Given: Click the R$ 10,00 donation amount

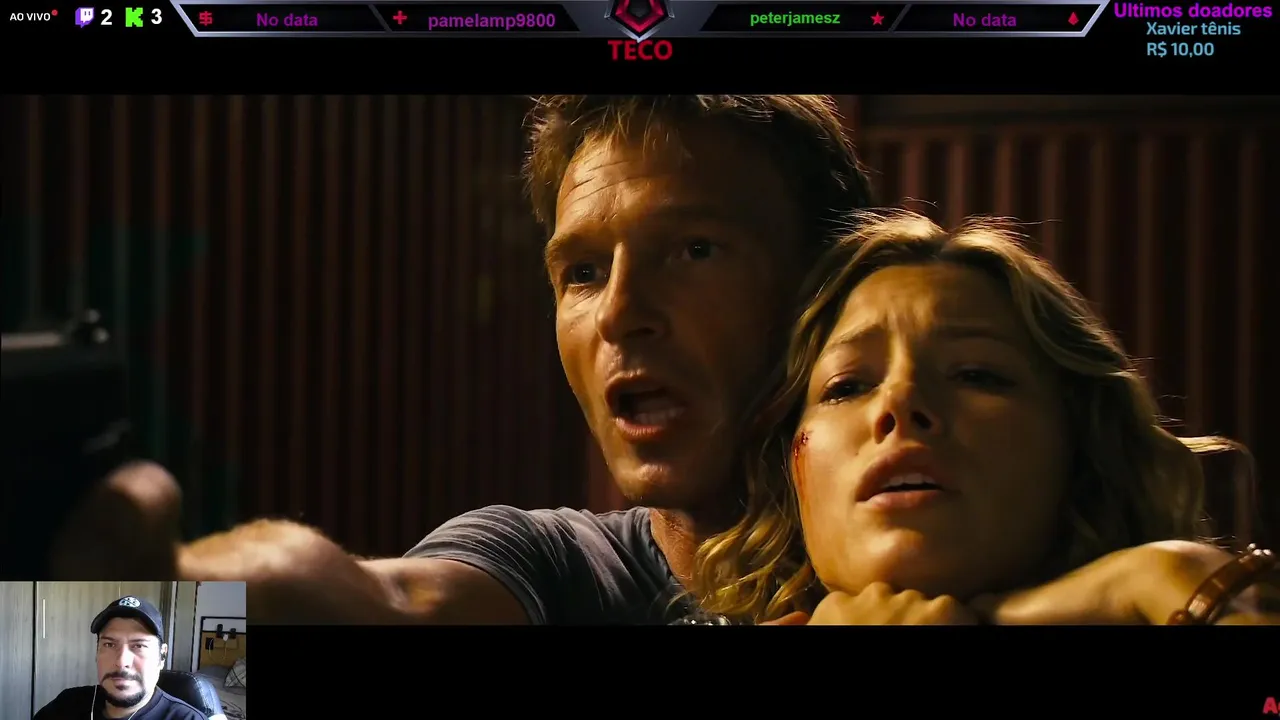Looking at the screenshot, I should tap(1180, 50).
